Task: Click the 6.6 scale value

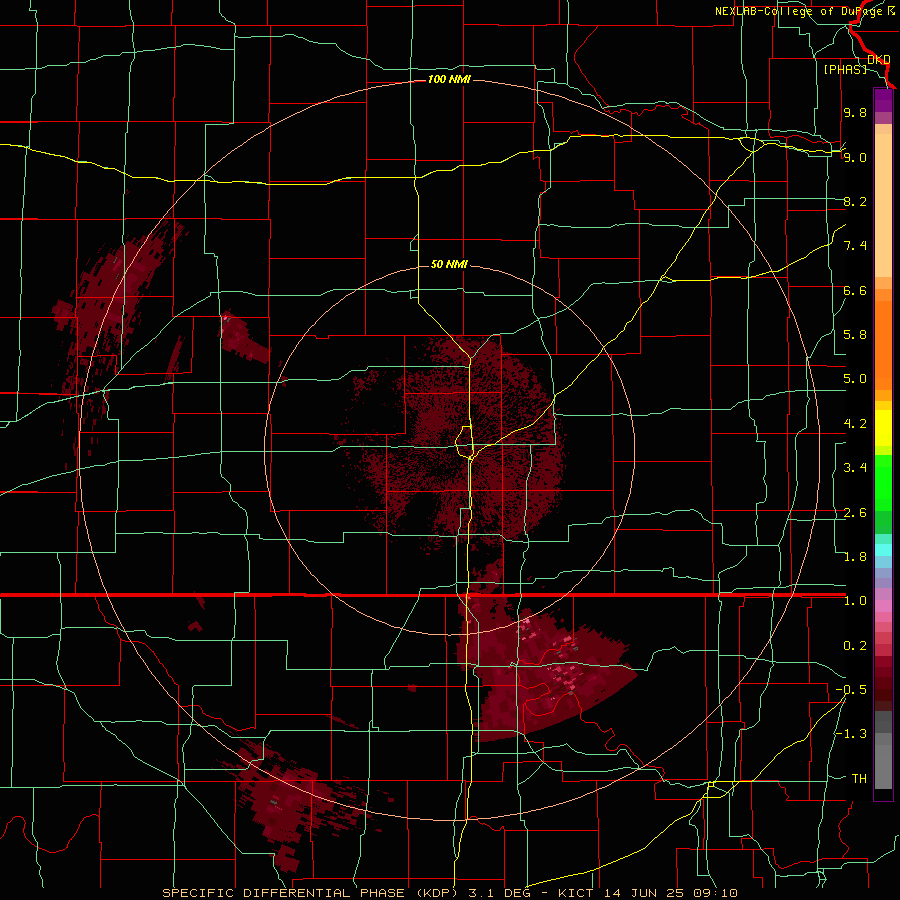Action: pyautogui.click(x=855, y=290)
